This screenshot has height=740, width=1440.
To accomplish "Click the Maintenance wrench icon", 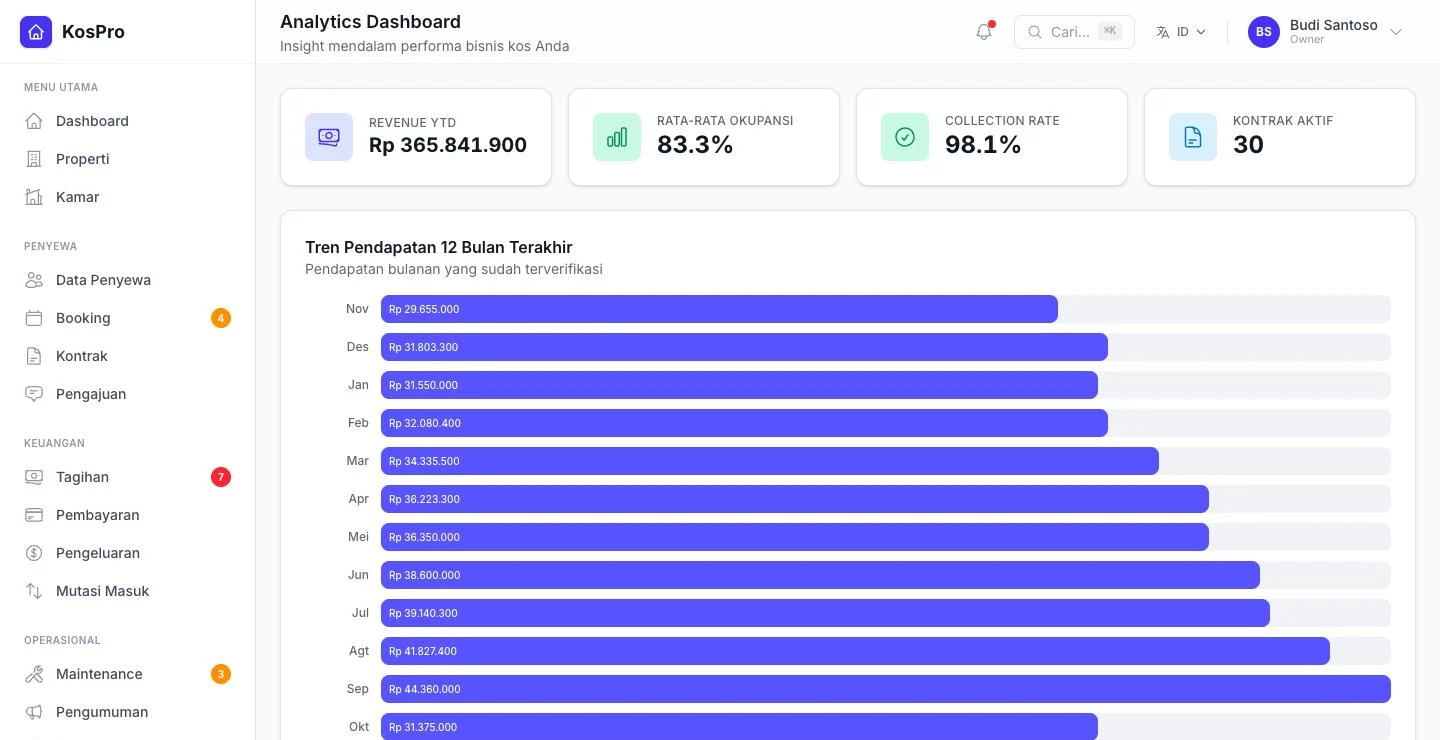I will pyautogui.click(x=34, y=674).
